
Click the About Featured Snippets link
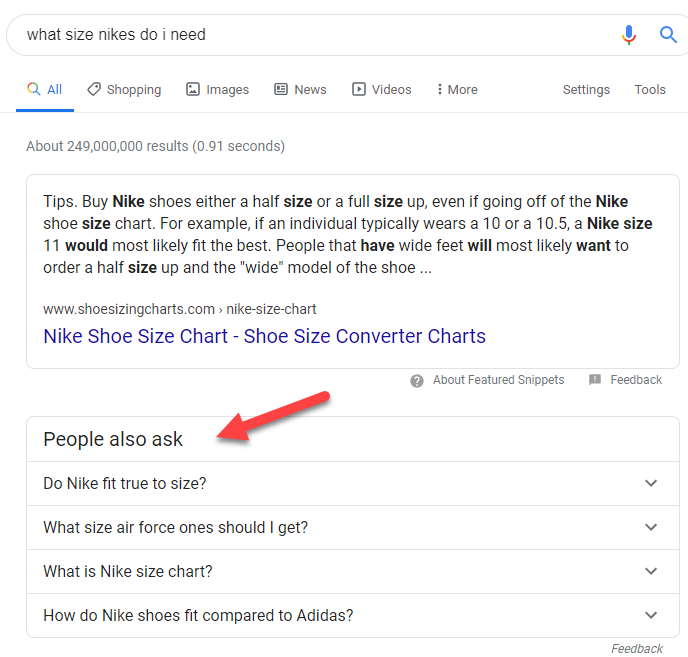tap(498, 380)
